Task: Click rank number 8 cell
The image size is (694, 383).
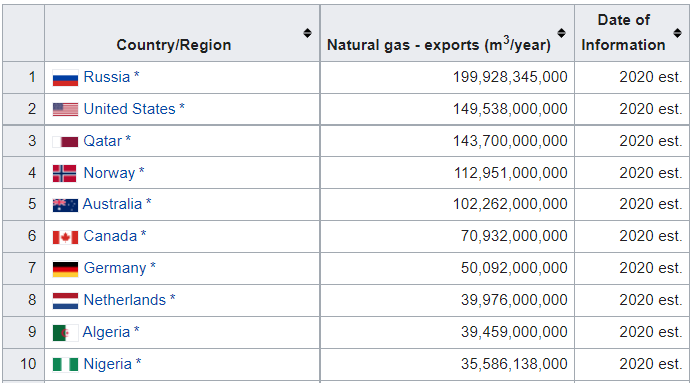Action: pyautogui.click(x=23, y=300)
